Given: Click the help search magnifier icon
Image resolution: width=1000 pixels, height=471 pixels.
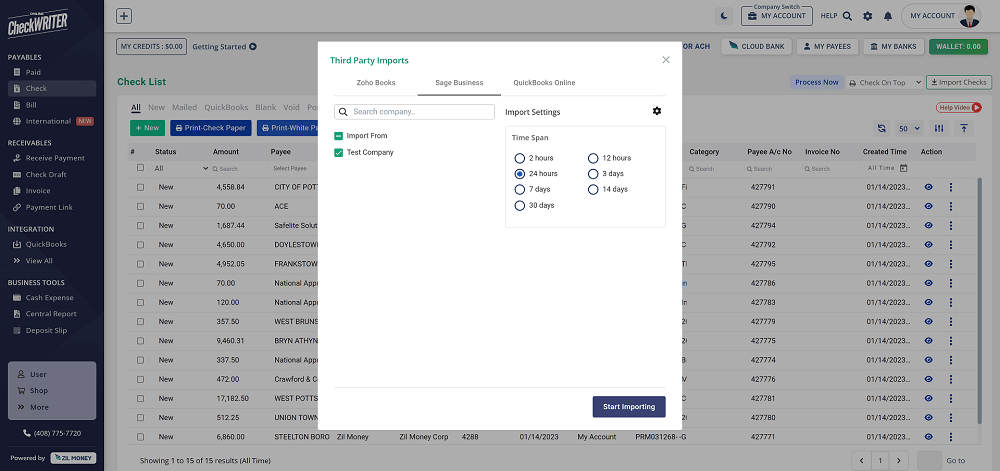Looking at the screenshot, I should tap(847, 16).
